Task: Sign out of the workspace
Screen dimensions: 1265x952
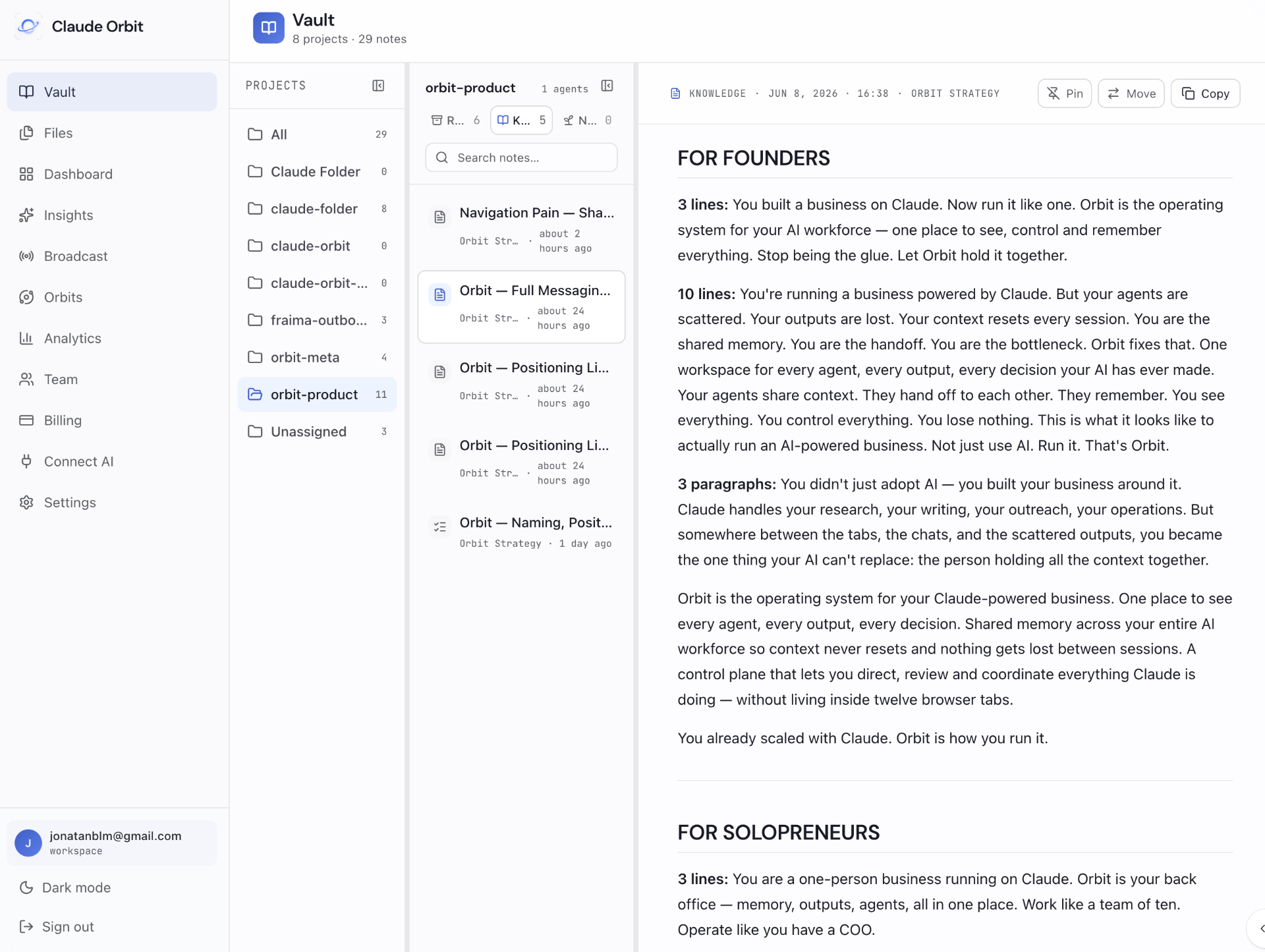Action: tap(111, 927)
